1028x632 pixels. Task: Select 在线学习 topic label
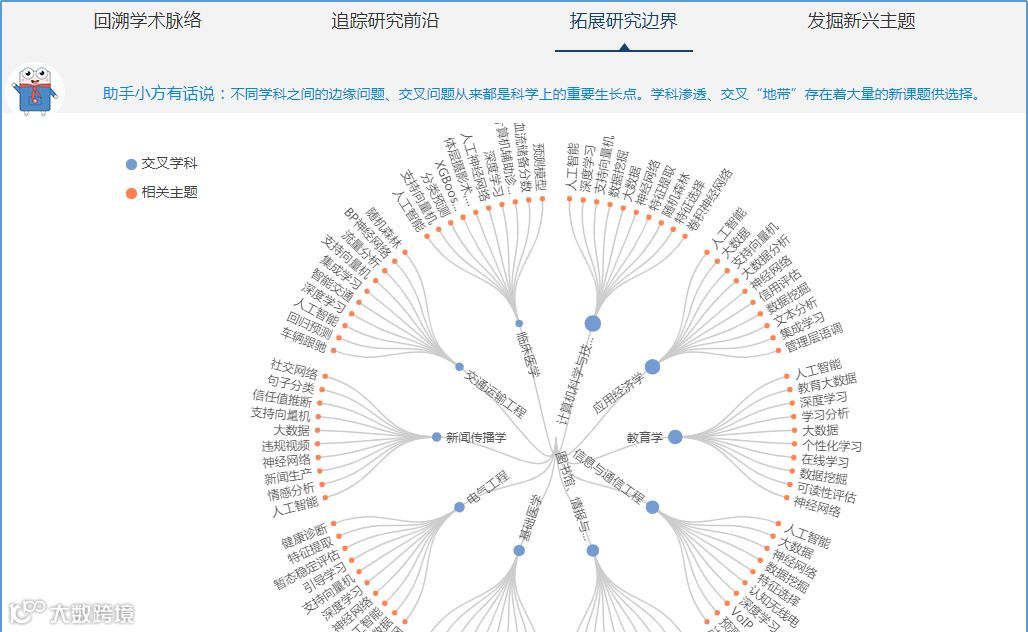coord(825,461)
